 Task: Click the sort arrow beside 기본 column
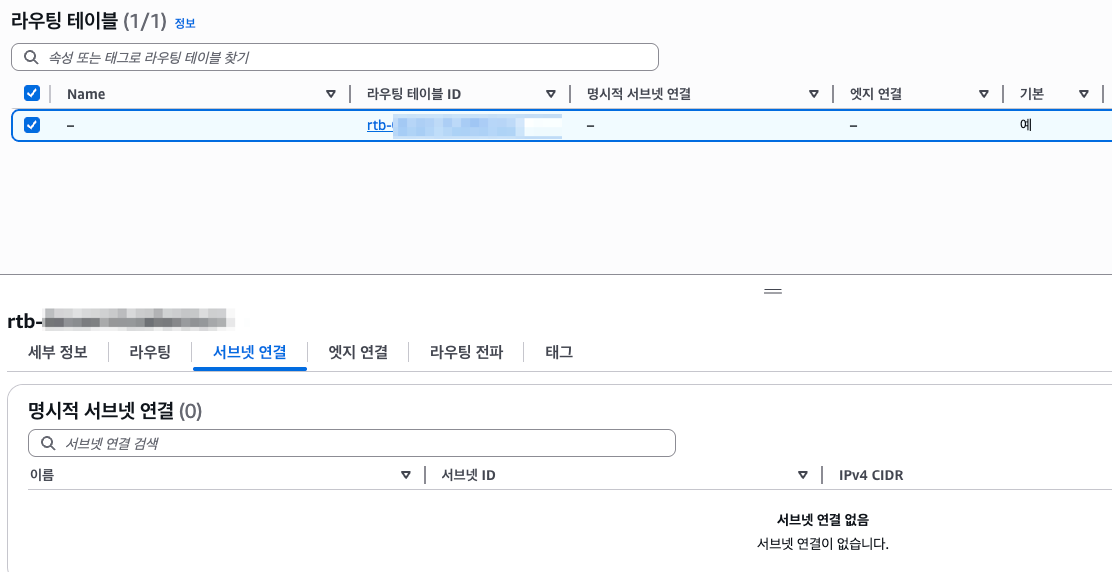click(x=1084, y=94)
